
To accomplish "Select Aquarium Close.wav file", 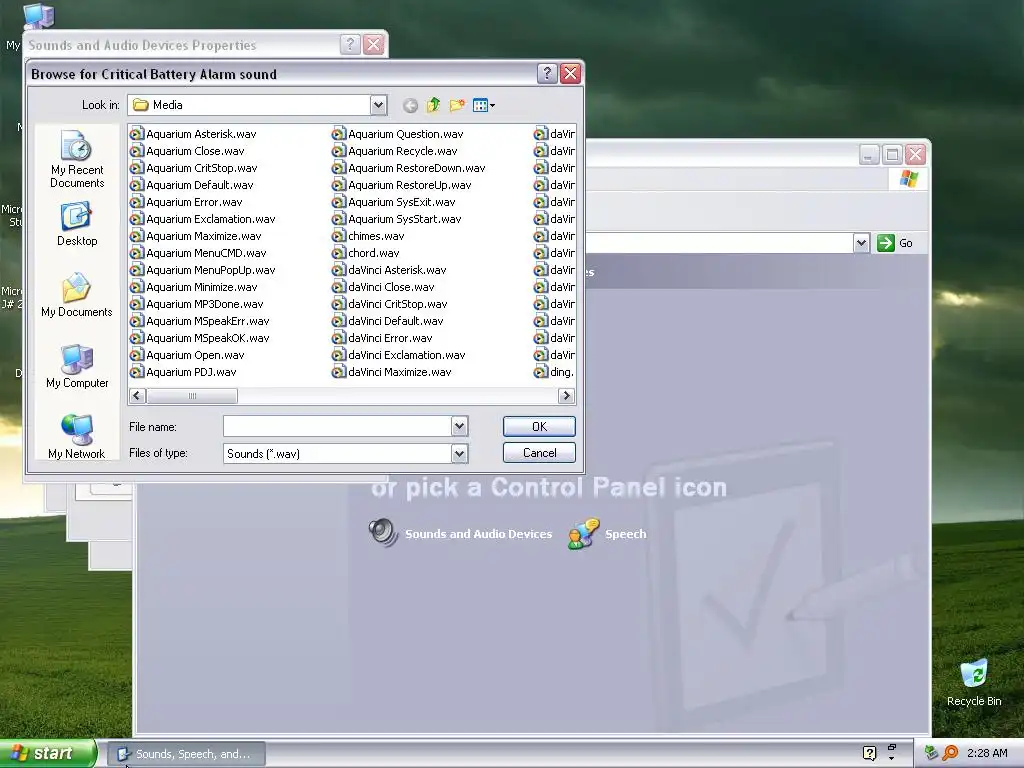I will tap(187, 151).
